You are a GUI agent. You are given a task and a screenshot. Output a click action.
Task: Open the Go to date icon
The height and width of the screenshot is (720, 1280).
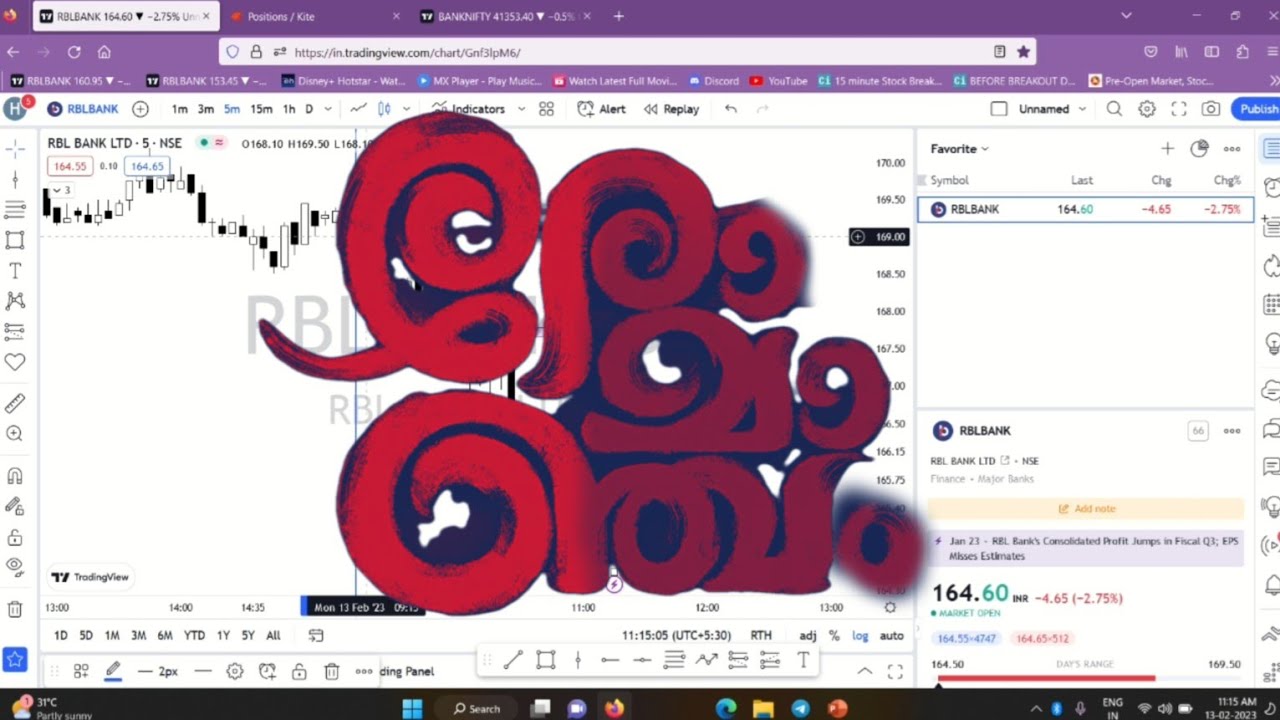[316, 635]
